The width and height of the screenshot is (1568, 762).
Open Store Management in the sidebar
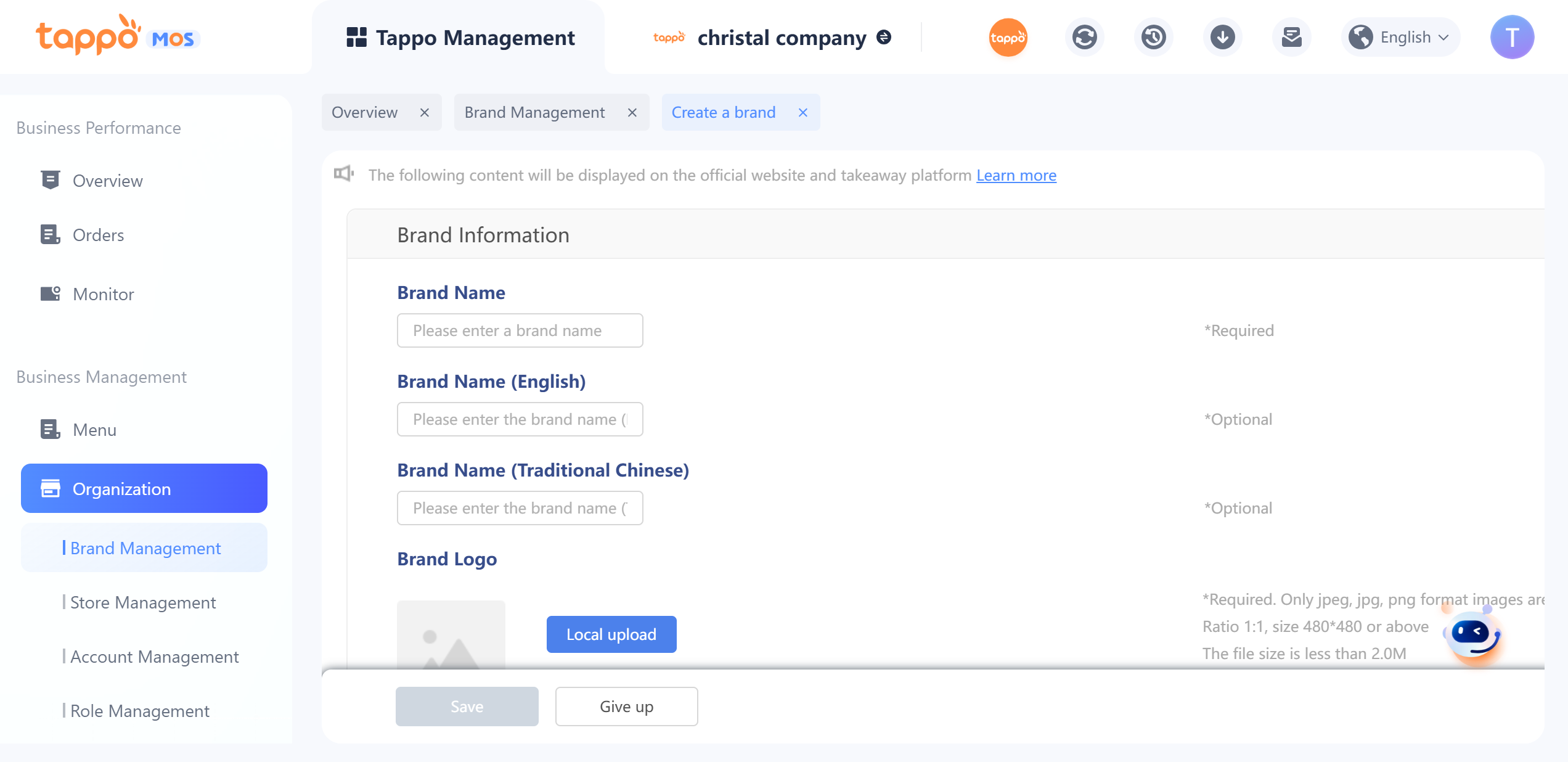coord(142,602)
